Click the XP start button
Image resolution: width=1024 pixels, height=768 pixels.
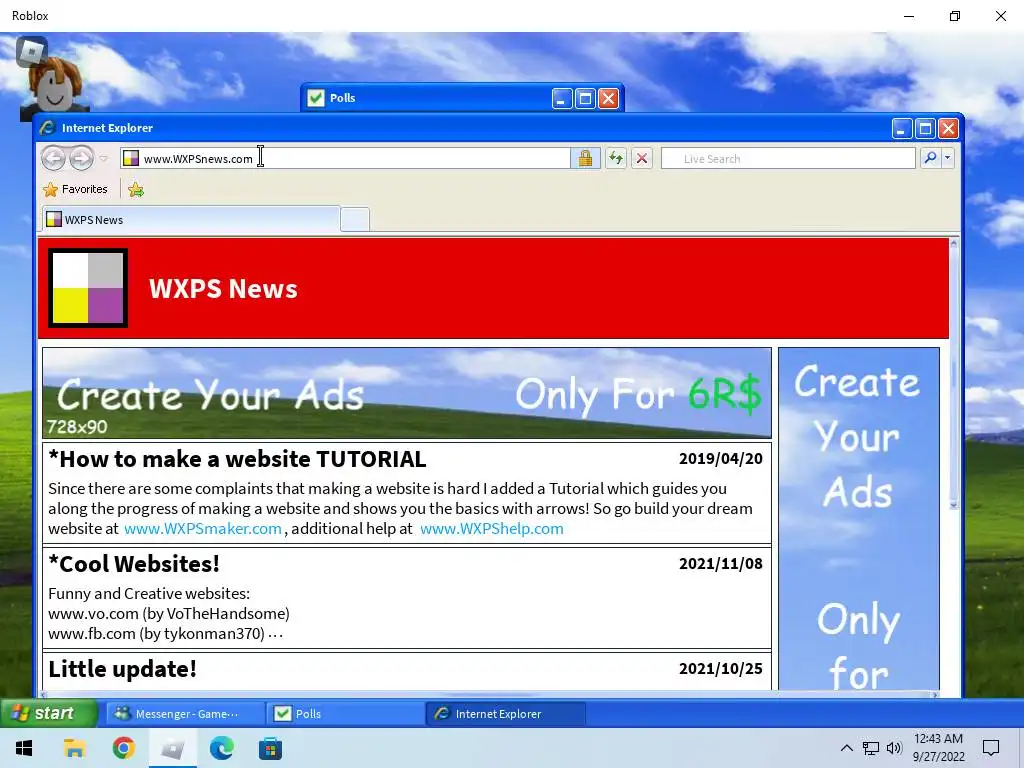48,713
